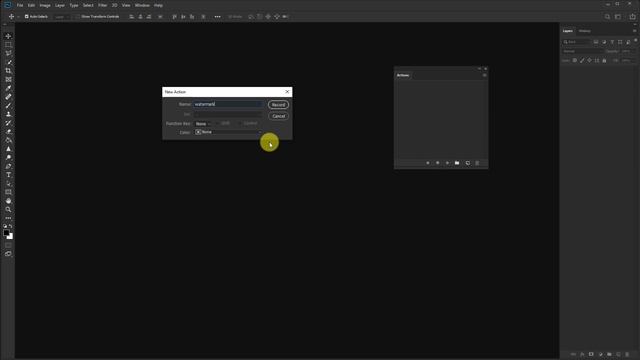This screenshot has width=640, height=360.
Task: Close the New Action dialog
Action: [x=287, y=92]
